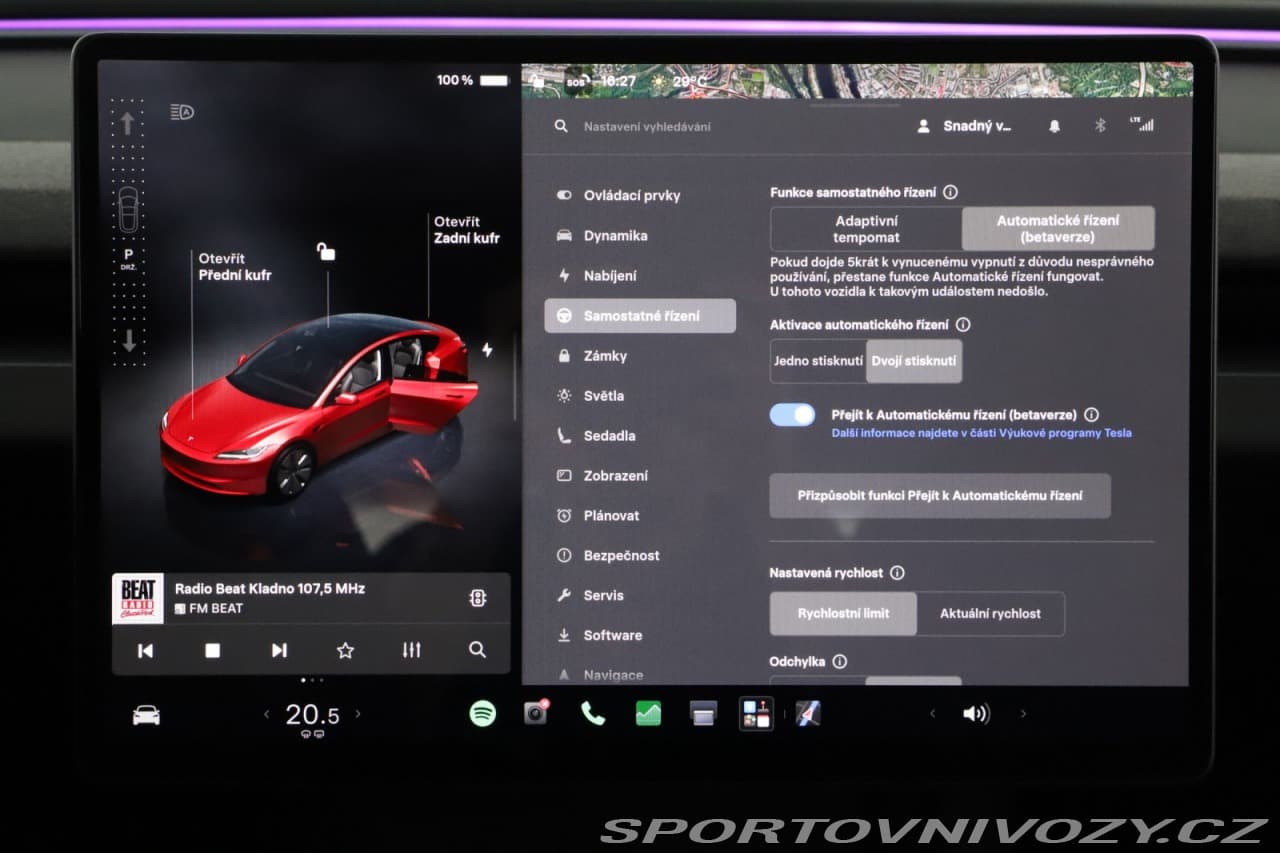Search radio stations with magnifier icon
1280x853 pixels.
(477, 650)
